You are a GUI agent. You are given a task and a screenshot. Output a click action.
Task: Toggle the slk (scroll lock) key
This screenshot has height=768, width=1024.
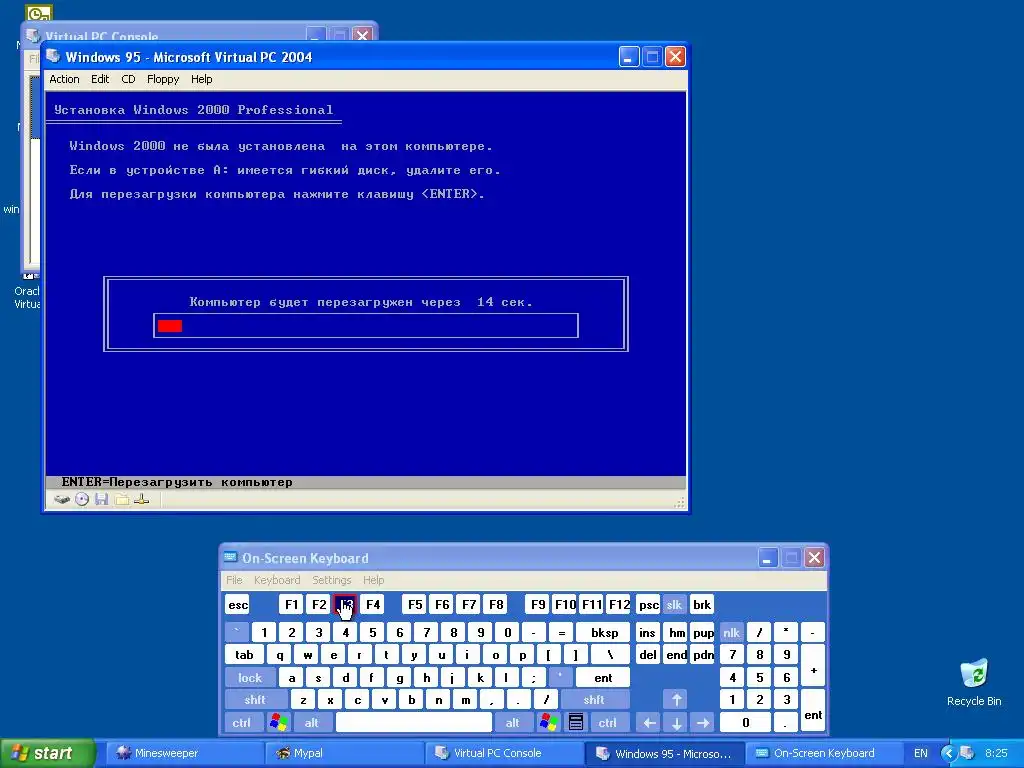pos(674,605)
